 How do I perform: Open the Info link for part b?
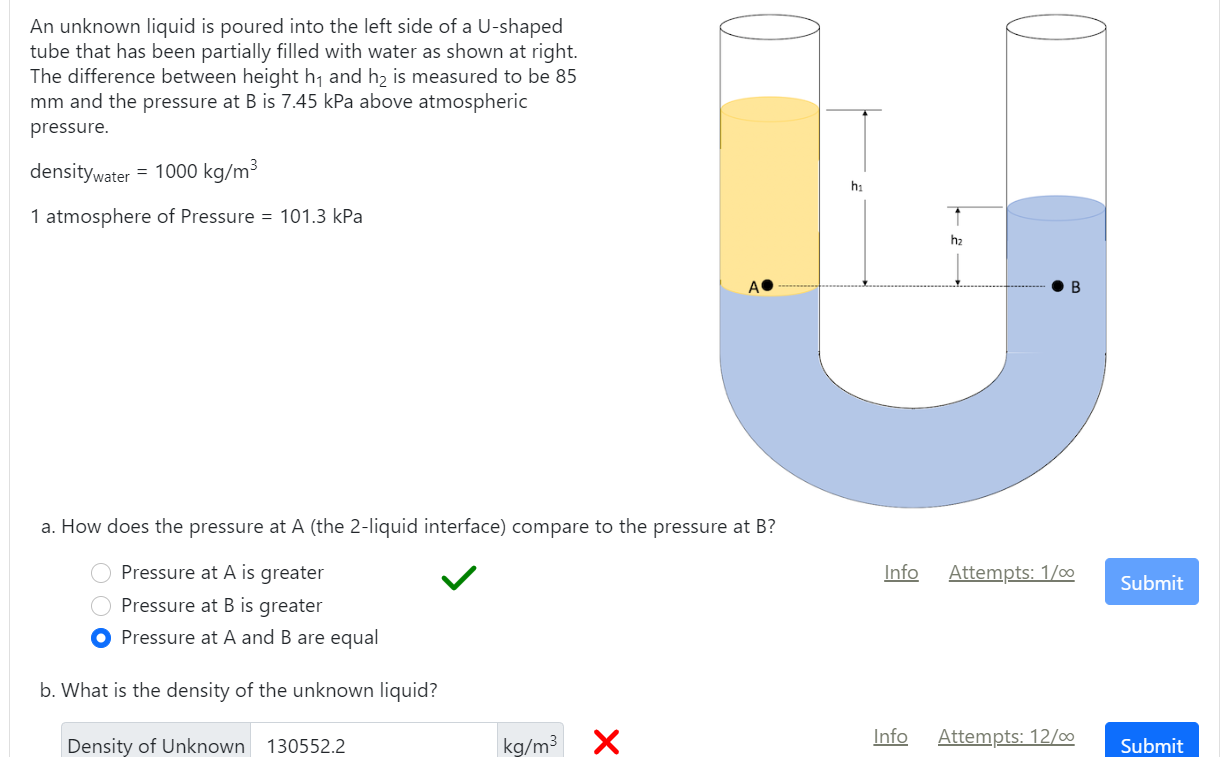point(890,736)
